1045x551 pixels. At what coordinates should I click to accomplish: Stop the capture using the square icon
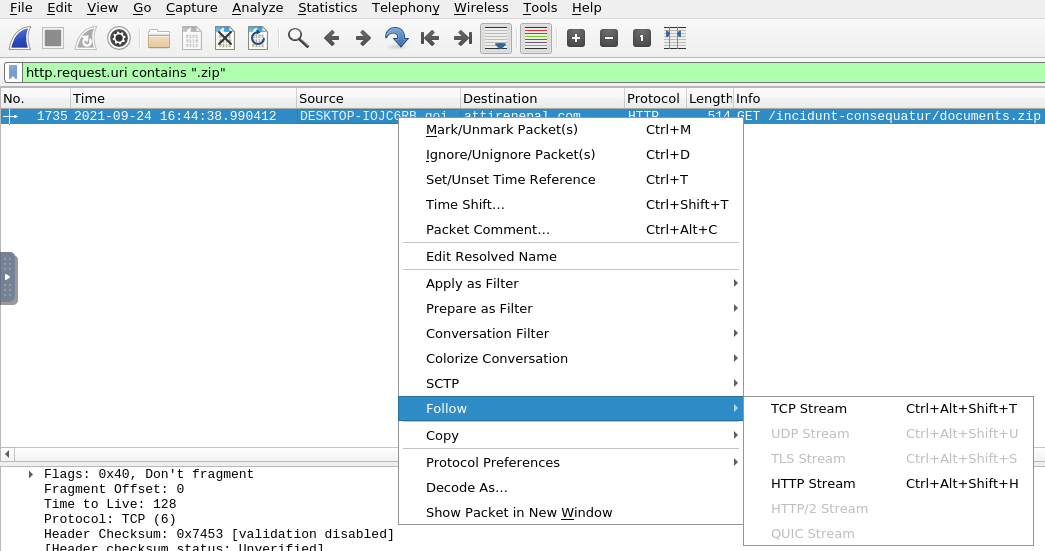(x=53, y=38)
